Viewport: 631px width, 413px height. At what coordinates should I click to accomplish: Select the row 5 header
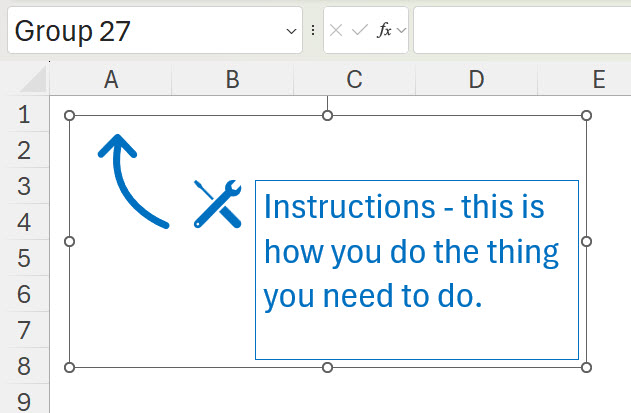click(x=24, y=259)
